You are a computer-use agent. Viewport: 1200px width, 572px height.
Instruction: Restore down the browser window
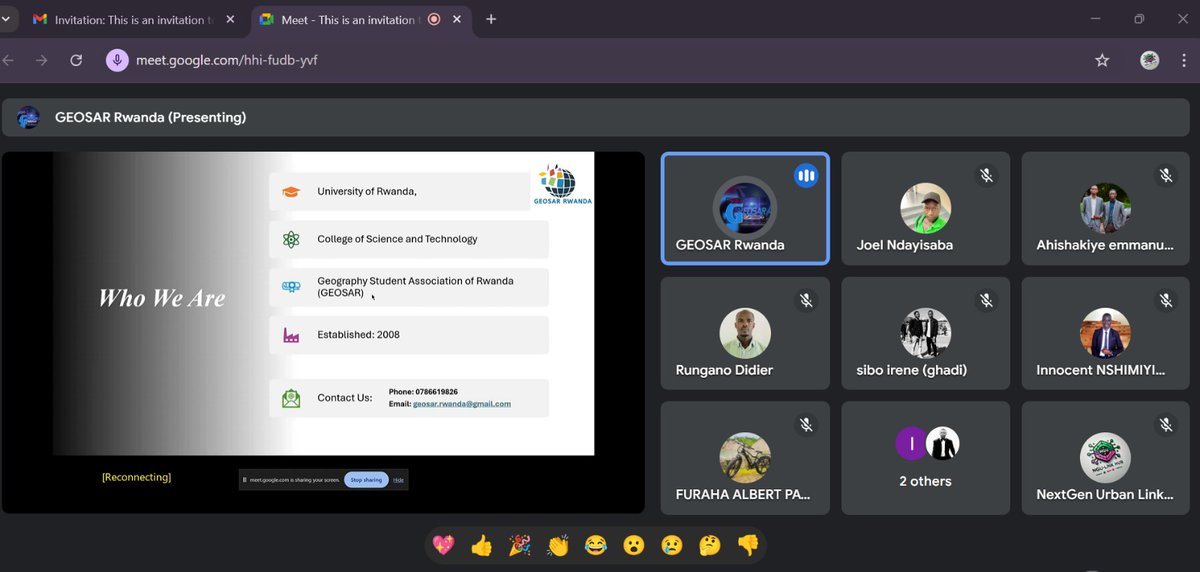(x=1139, y=19)
